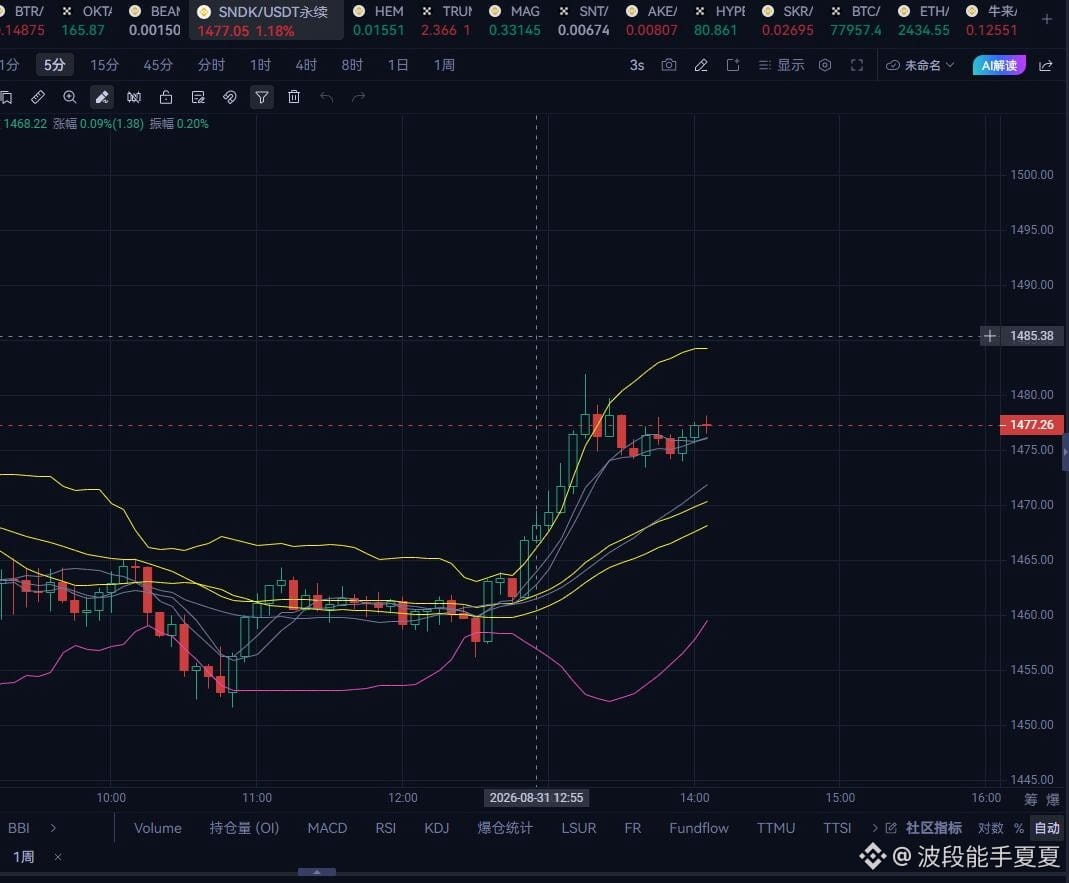
Task: Enter fullscreen chart mode
Action: pos(857,65)
